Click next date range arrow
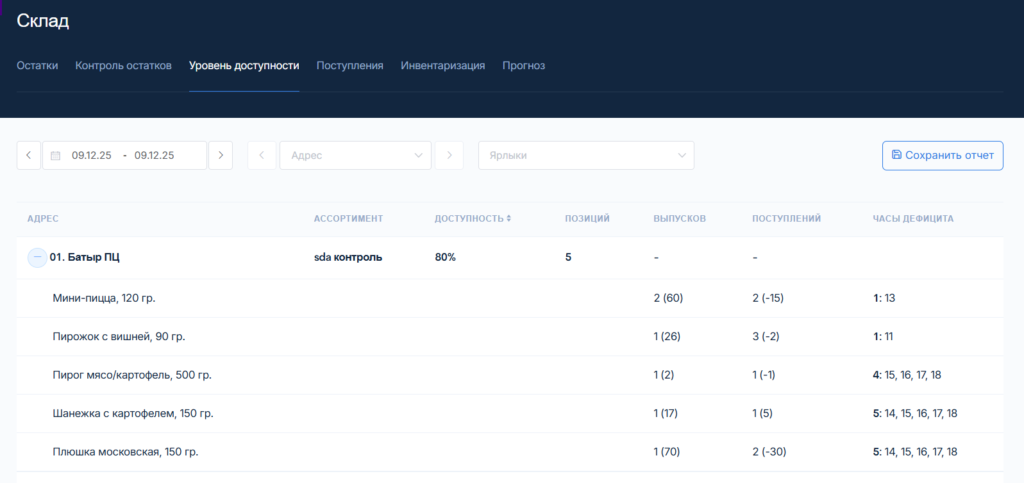This screenshot has height=483, width=1024. tap(220, 155)
